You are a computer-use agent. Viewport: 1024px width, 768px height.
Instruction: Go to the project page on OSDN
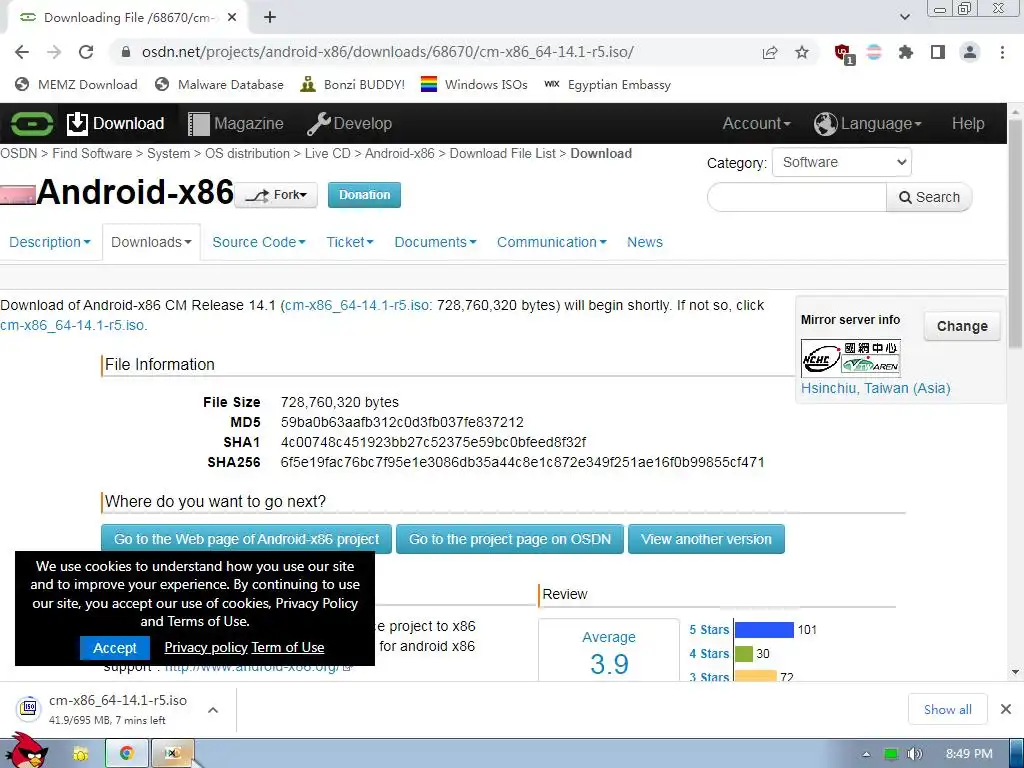pyautogui.click(x=509, y=539)
